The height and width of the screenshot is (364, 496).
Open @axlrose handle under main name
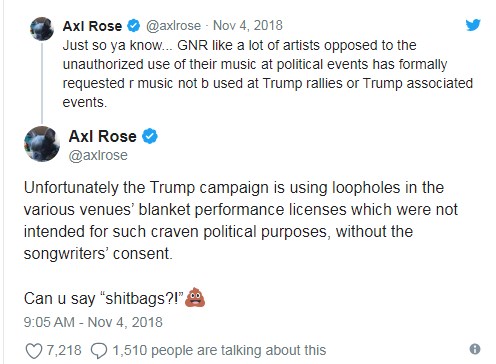tap(98, 156)
